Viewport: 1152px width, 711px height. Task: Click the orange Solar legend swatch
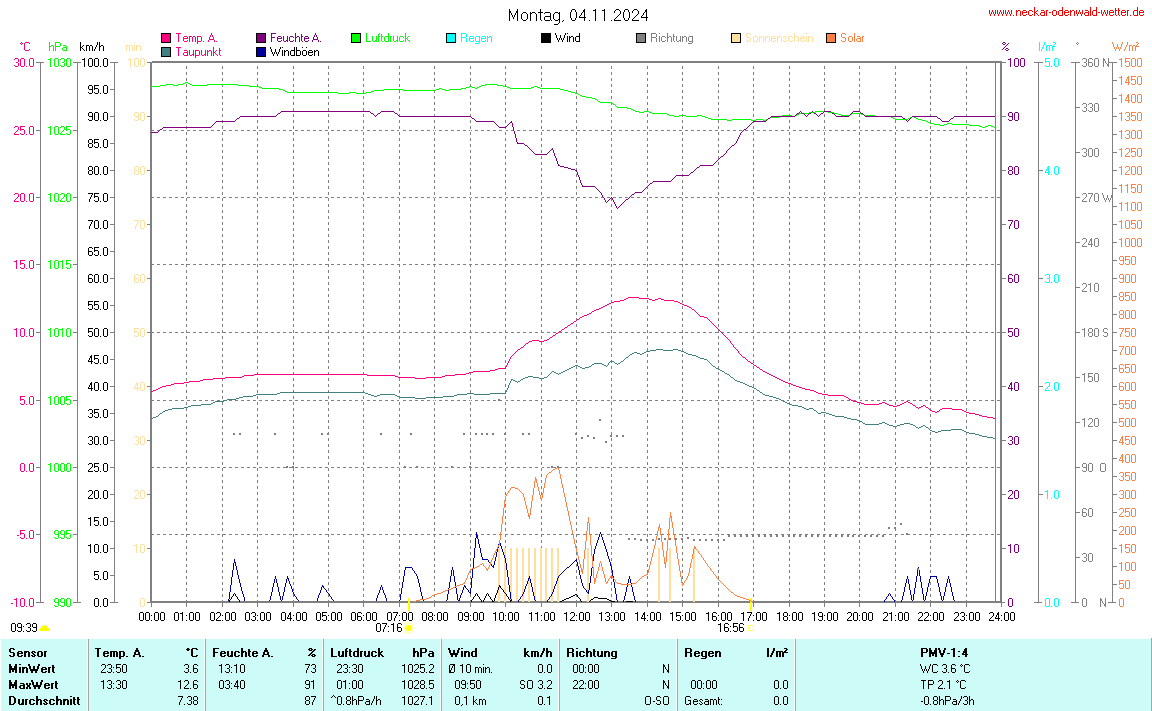tap(831, 38)
